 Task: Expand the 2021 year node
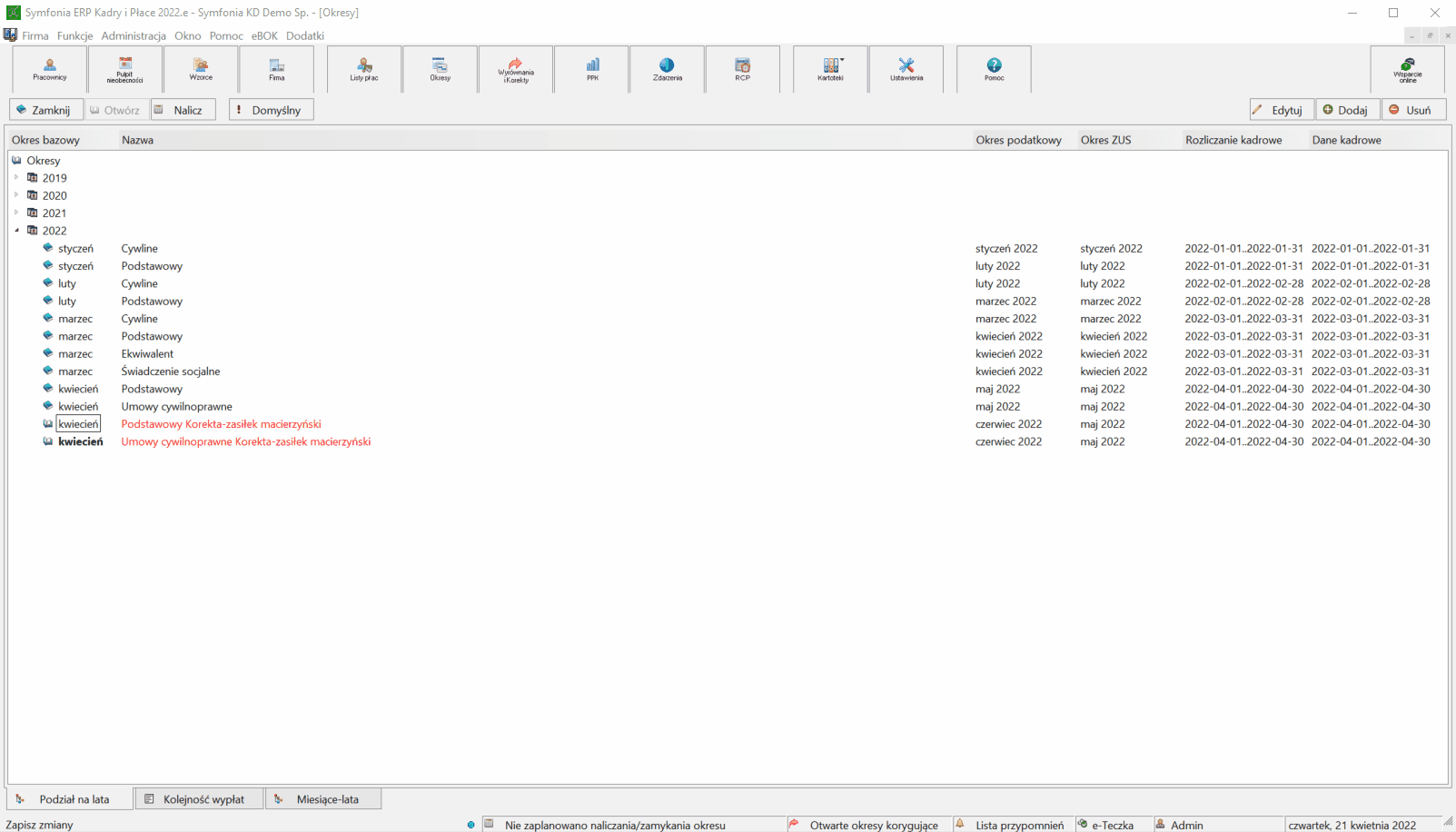[16, 213]
